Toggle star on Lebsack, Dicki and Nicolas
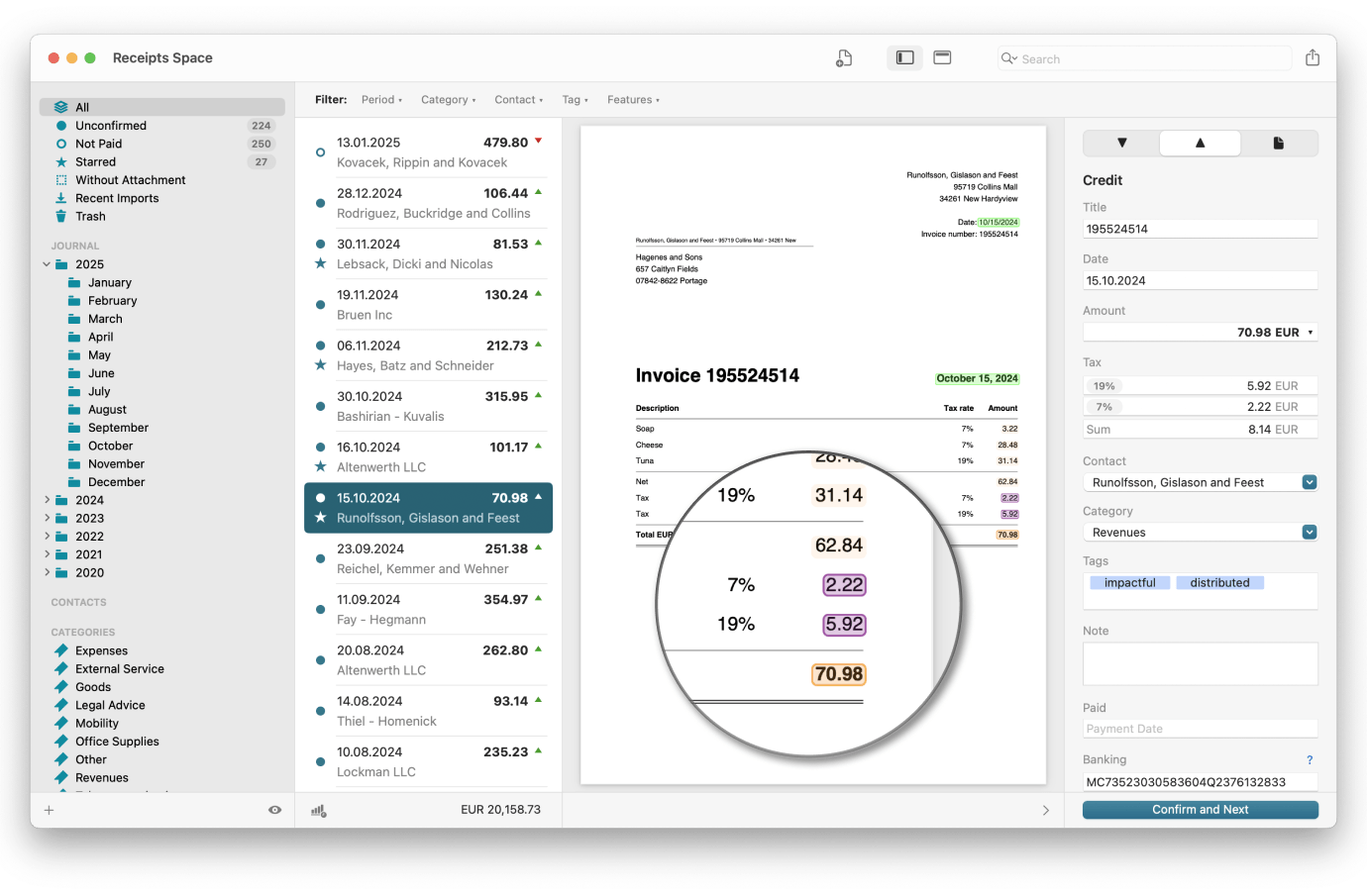The height and width of the screenshot is (896, 1367). 320,264
